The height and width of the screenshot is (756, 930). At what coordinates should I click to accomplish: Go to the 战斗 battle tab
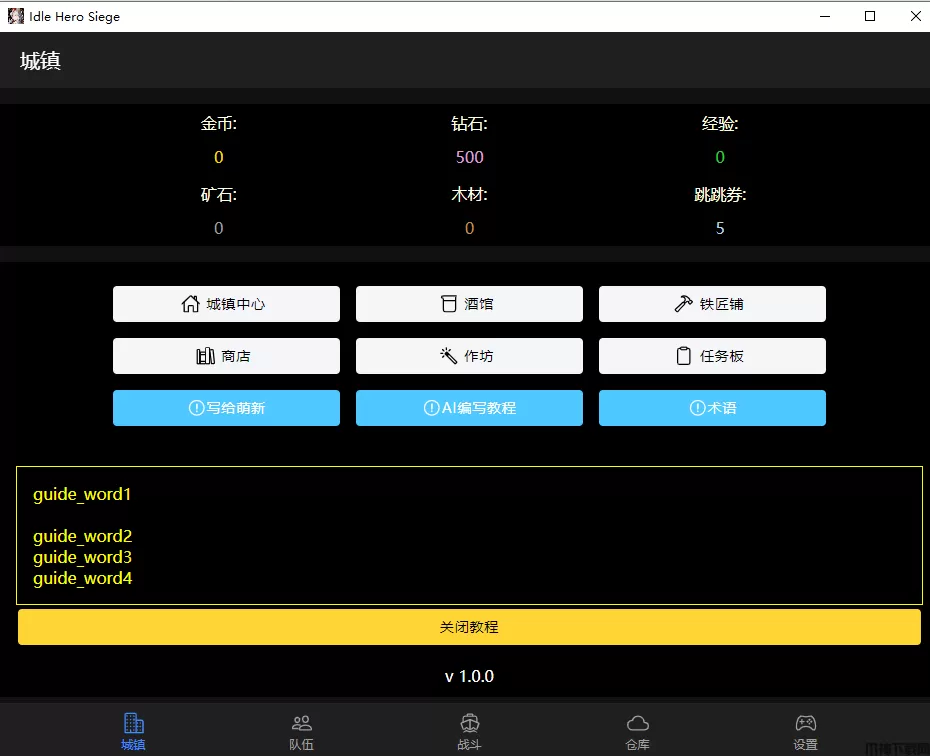click(469, 731)
